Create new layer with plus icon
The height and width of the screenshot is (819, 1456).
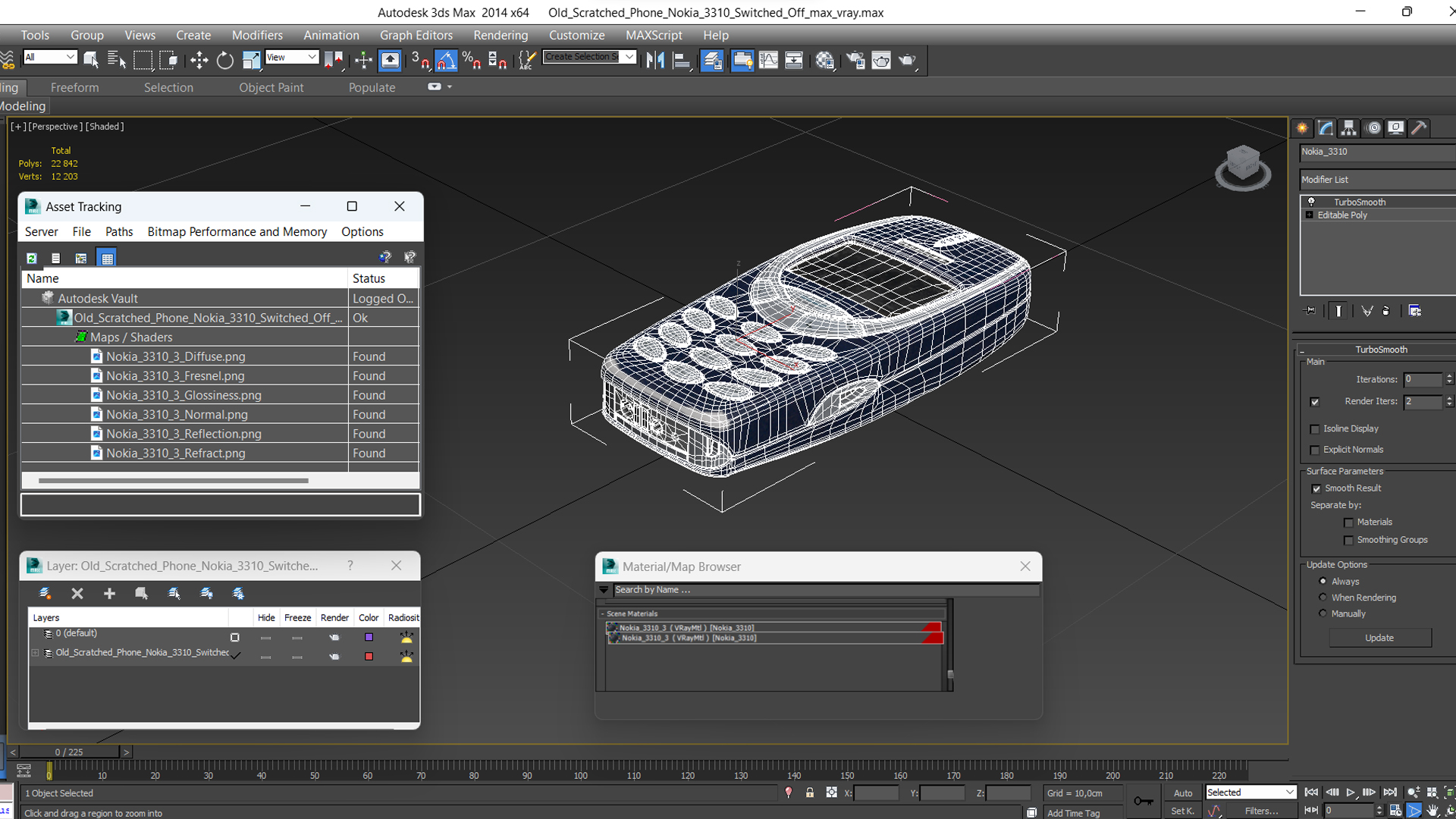coord(109,593)
